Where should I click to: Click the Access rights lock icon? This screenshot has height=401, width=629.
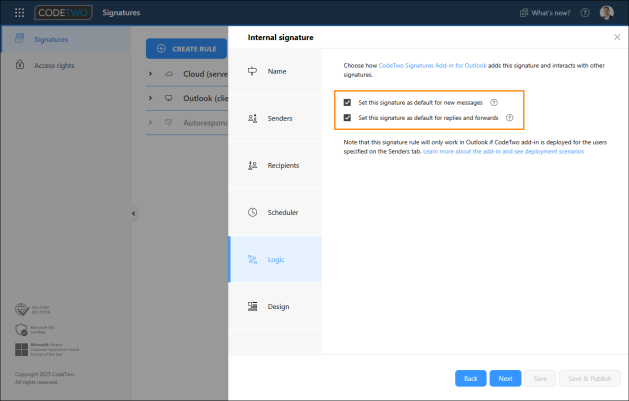click(20, 65)
